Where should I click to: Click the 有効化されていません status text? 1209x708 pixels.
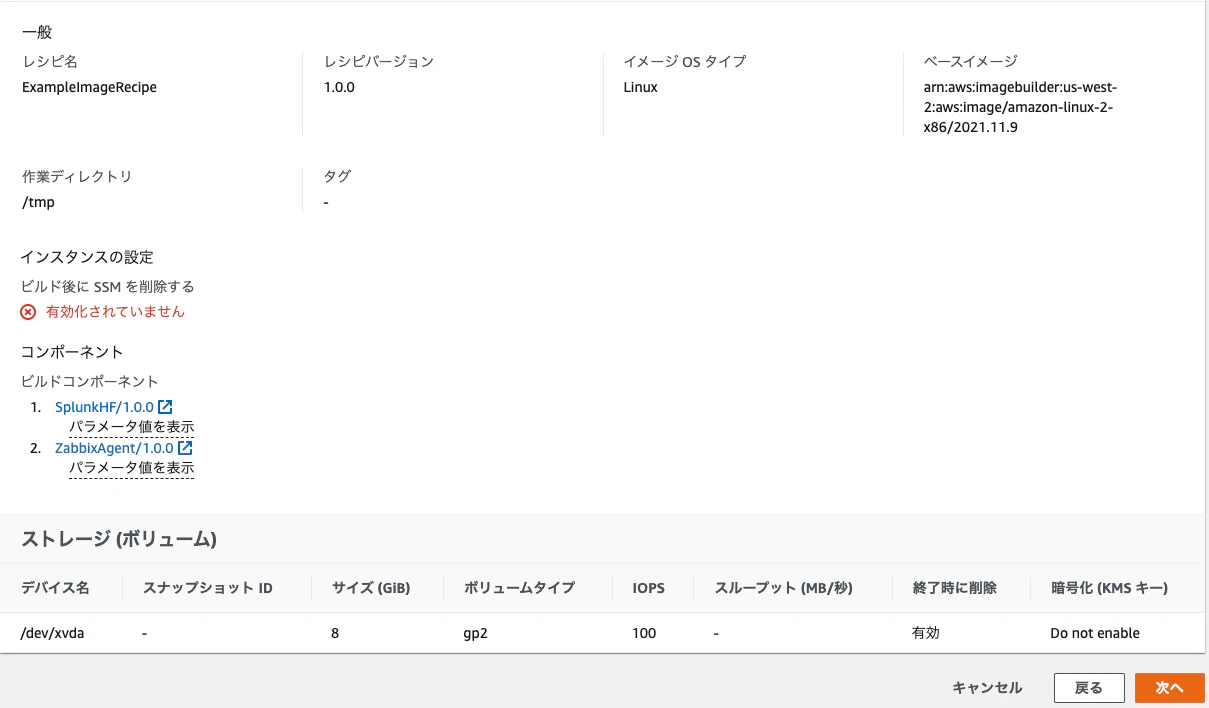click(x=115, y=312)
